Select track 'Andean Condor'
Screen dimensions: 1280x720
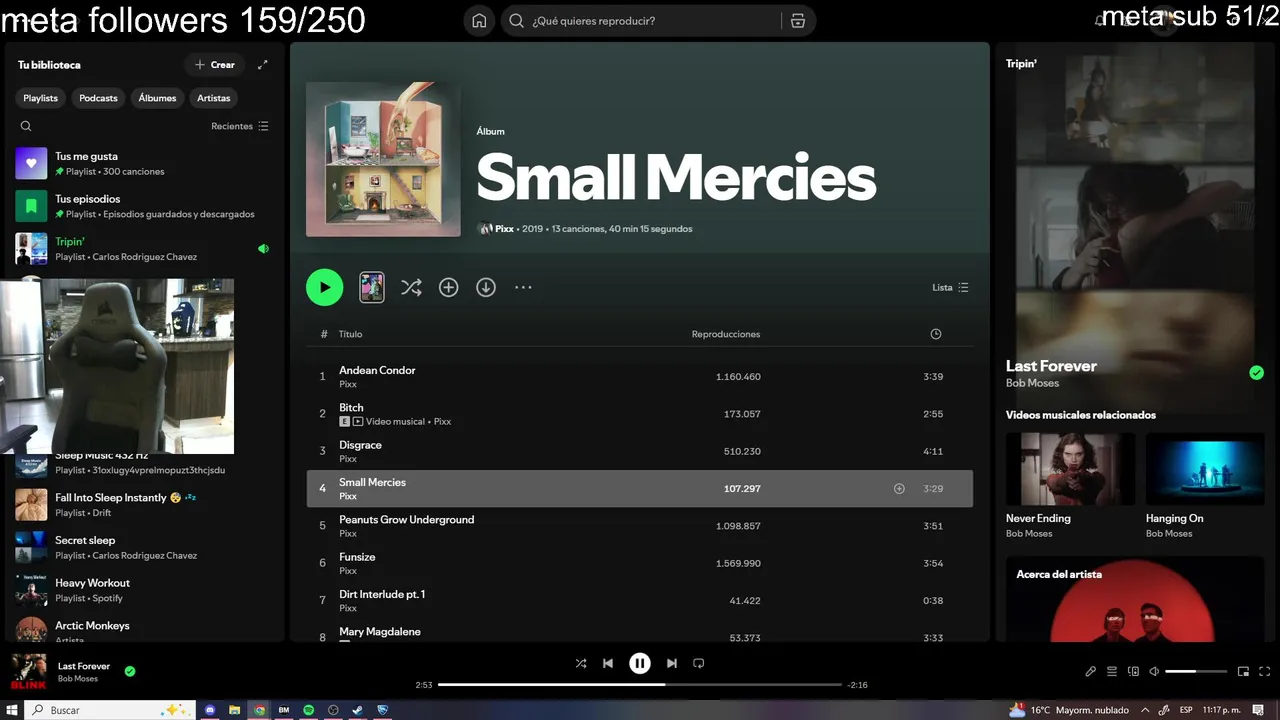click(x=640, y=377)
